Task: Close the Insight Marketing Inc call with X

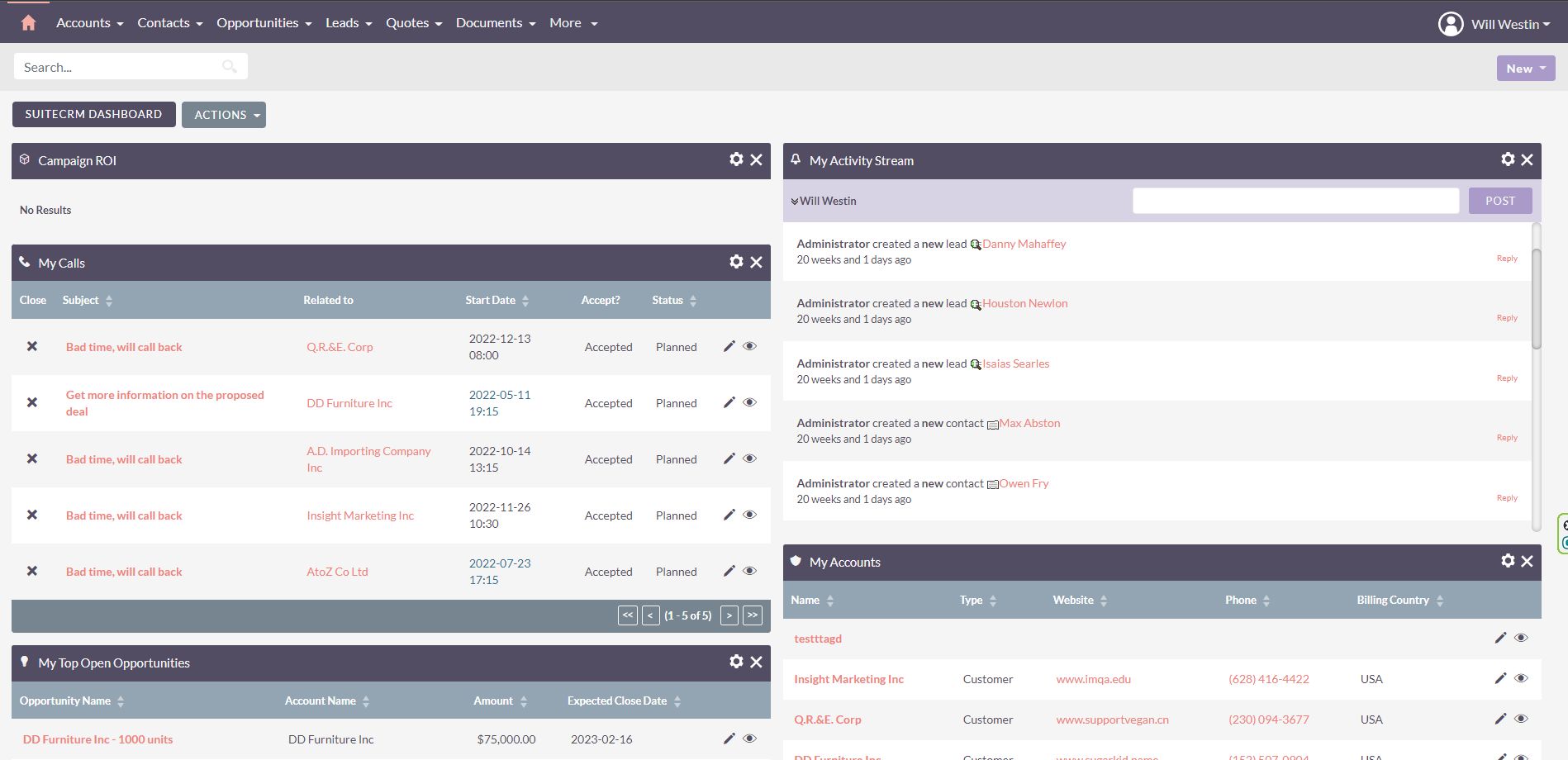Action: (x=32, y=515)
